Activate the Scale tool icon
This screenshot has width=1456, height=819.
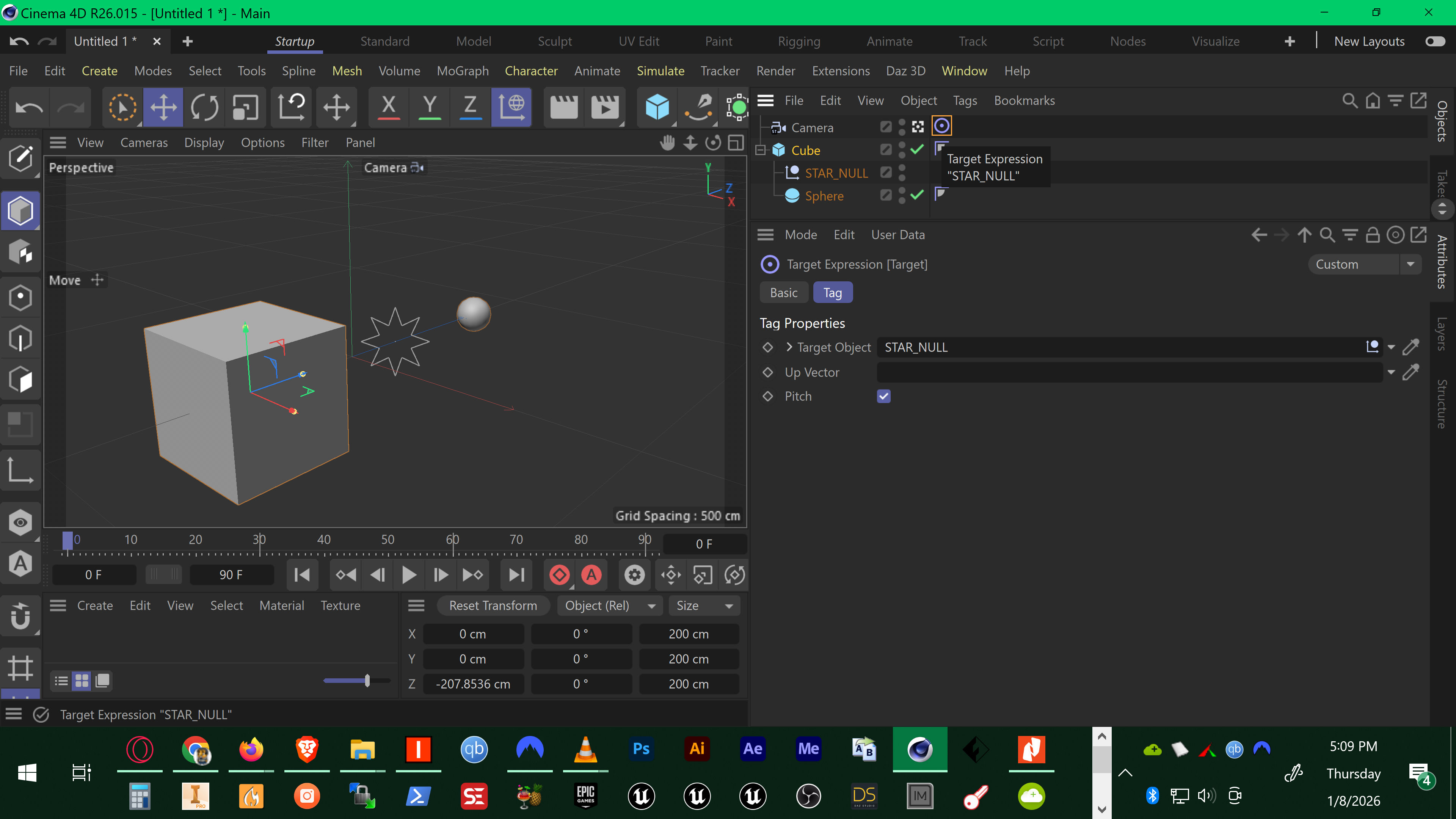245,107
